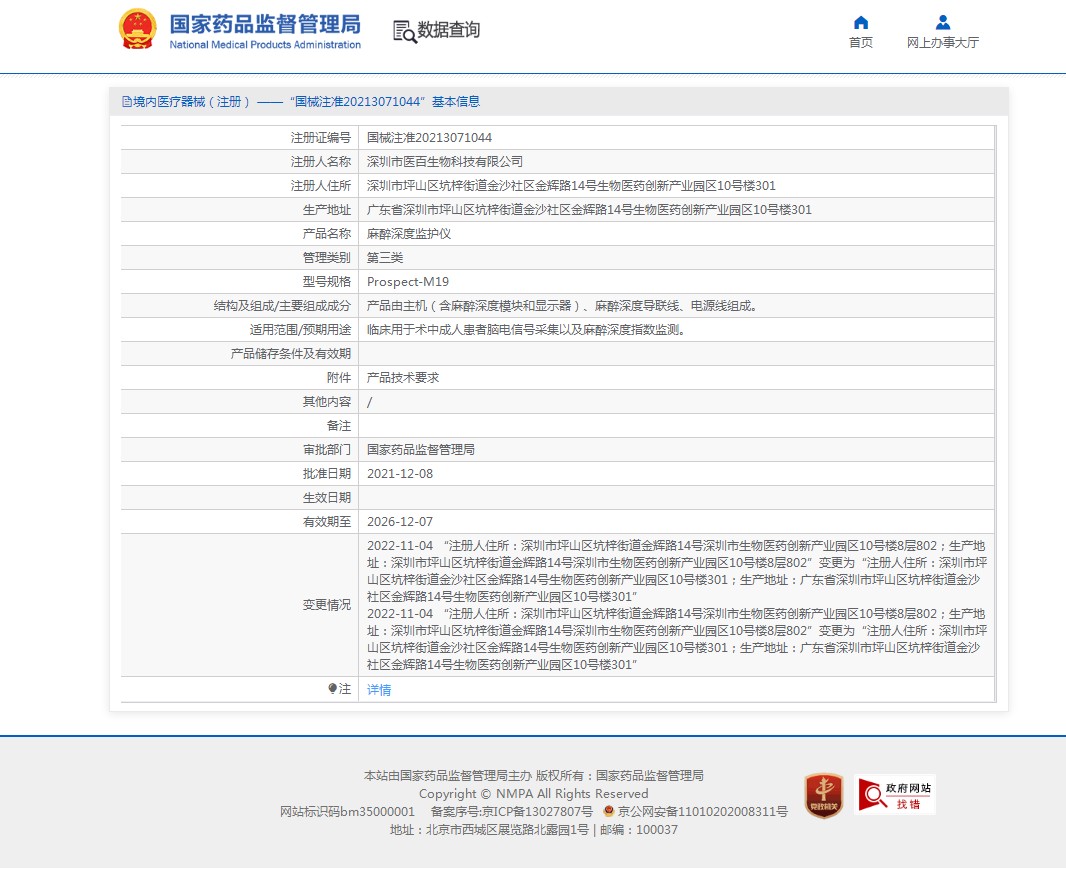Click the 首页 home icon
Image resolution: width=1066 pixels, height=884 pixels.
(x=861, y=22)
